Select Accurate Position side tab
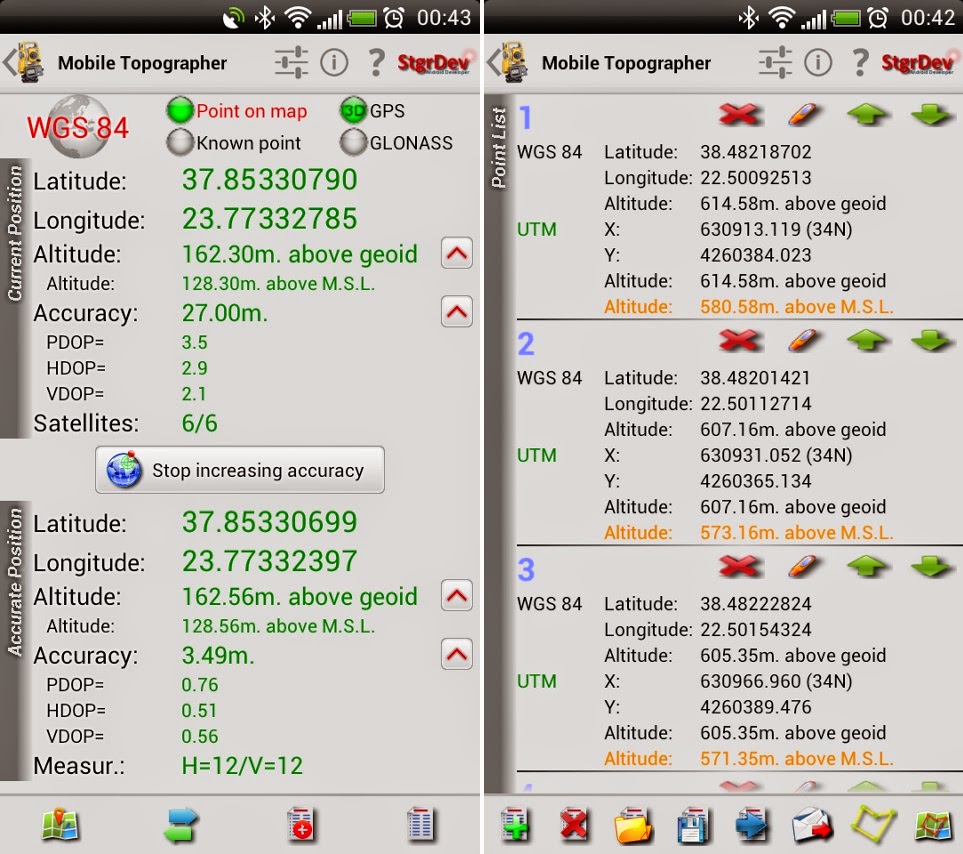Viewport: 963px width, 854px height. tap(15, 640)
